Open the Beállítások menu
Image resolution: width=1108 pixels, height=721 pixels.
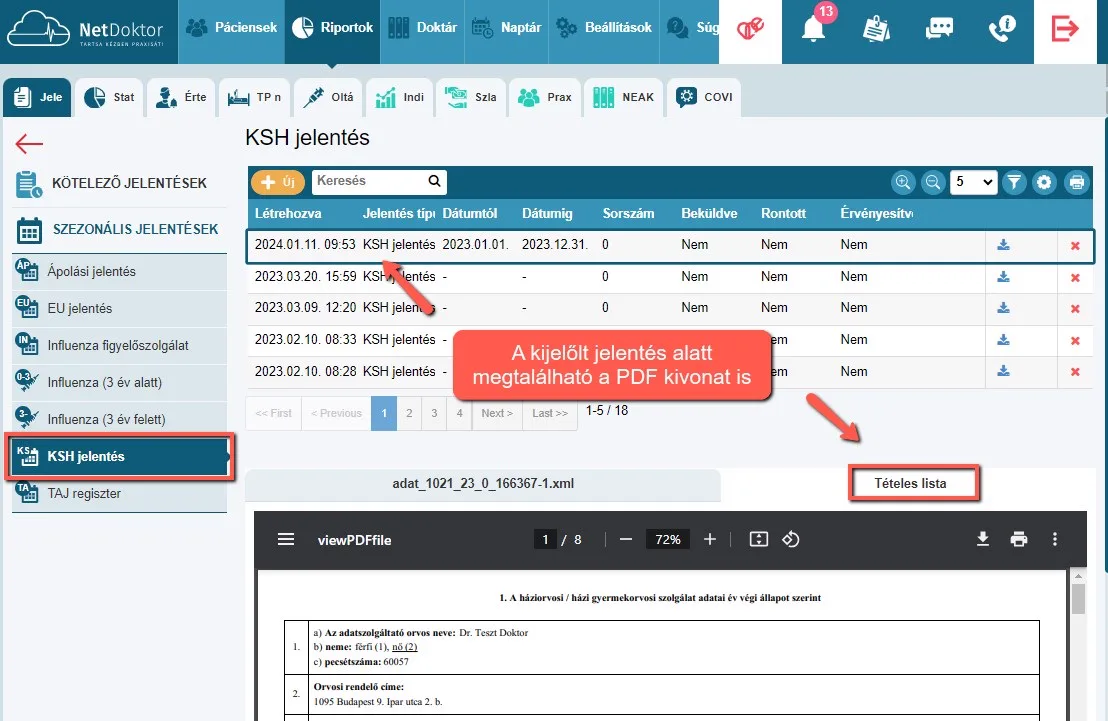tap(604, 28)
